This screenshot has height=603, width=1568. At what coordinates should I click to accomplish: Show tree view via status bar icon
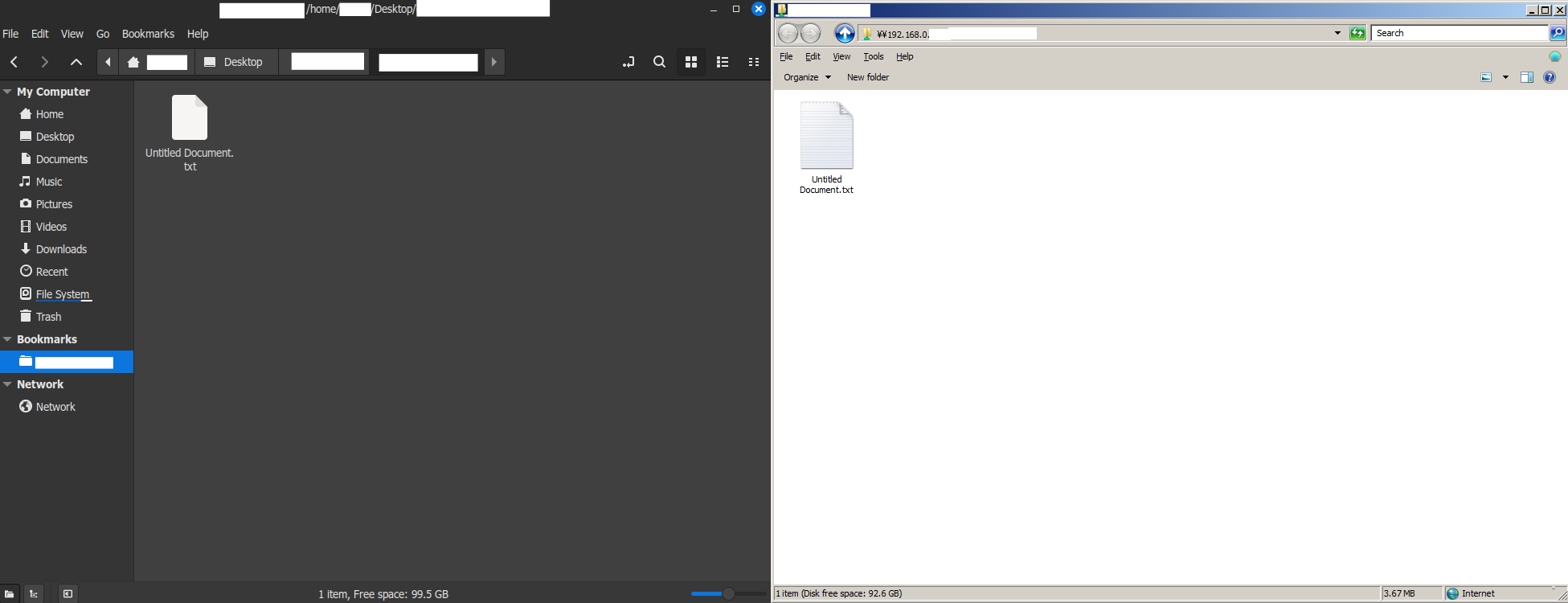tap(33, 594)
